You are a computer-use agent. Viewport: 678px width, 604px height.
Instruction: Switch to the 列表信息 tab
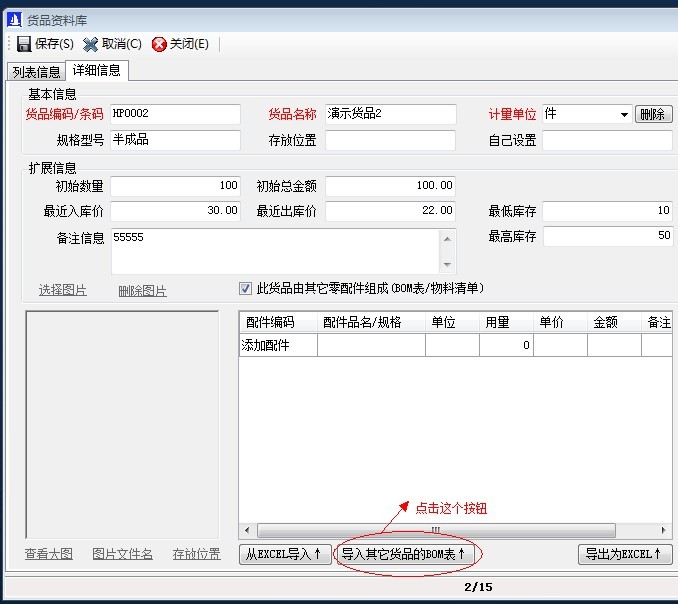(x=36, y=71)
